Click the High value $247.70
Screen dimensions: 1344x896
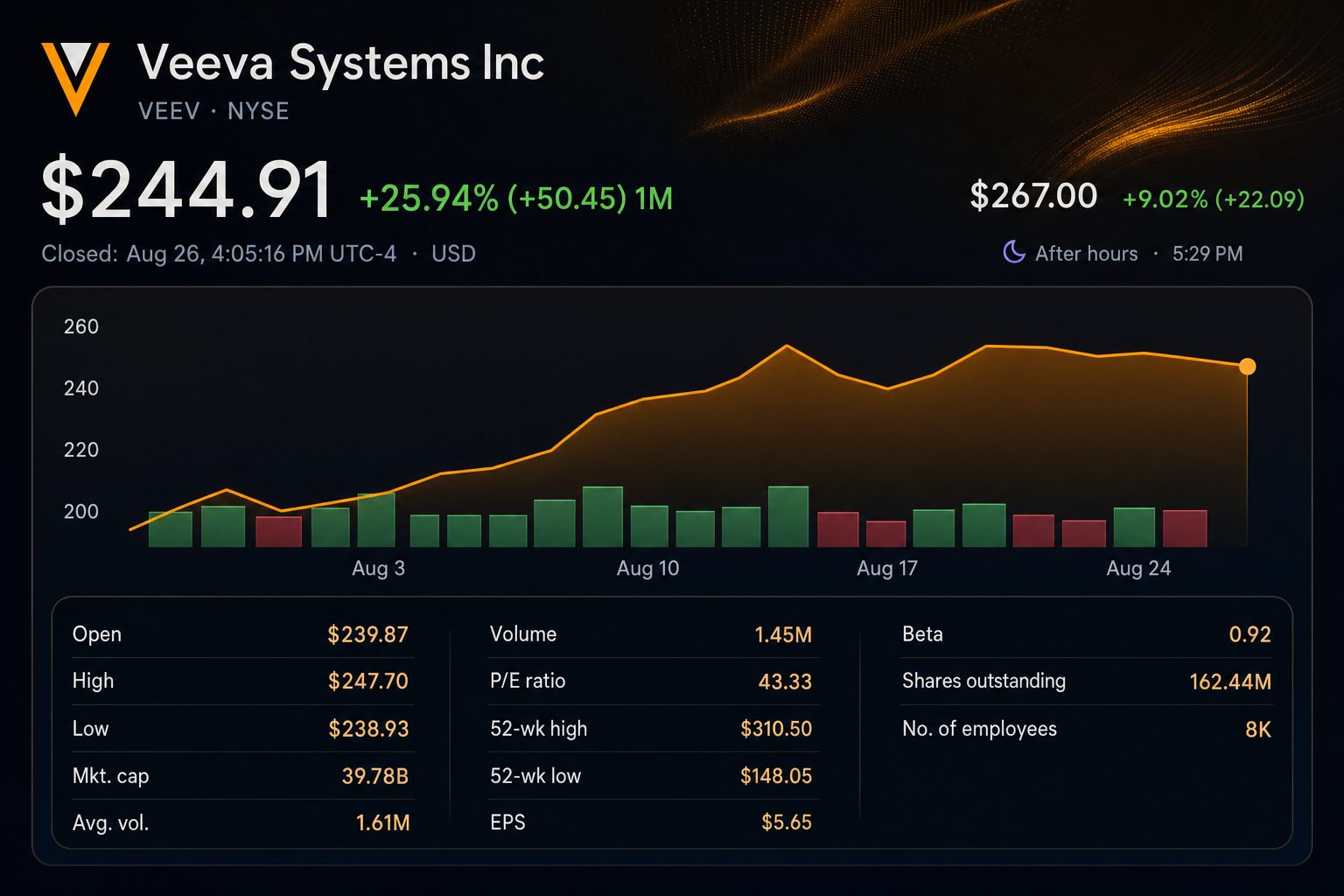tap(367, 681)
